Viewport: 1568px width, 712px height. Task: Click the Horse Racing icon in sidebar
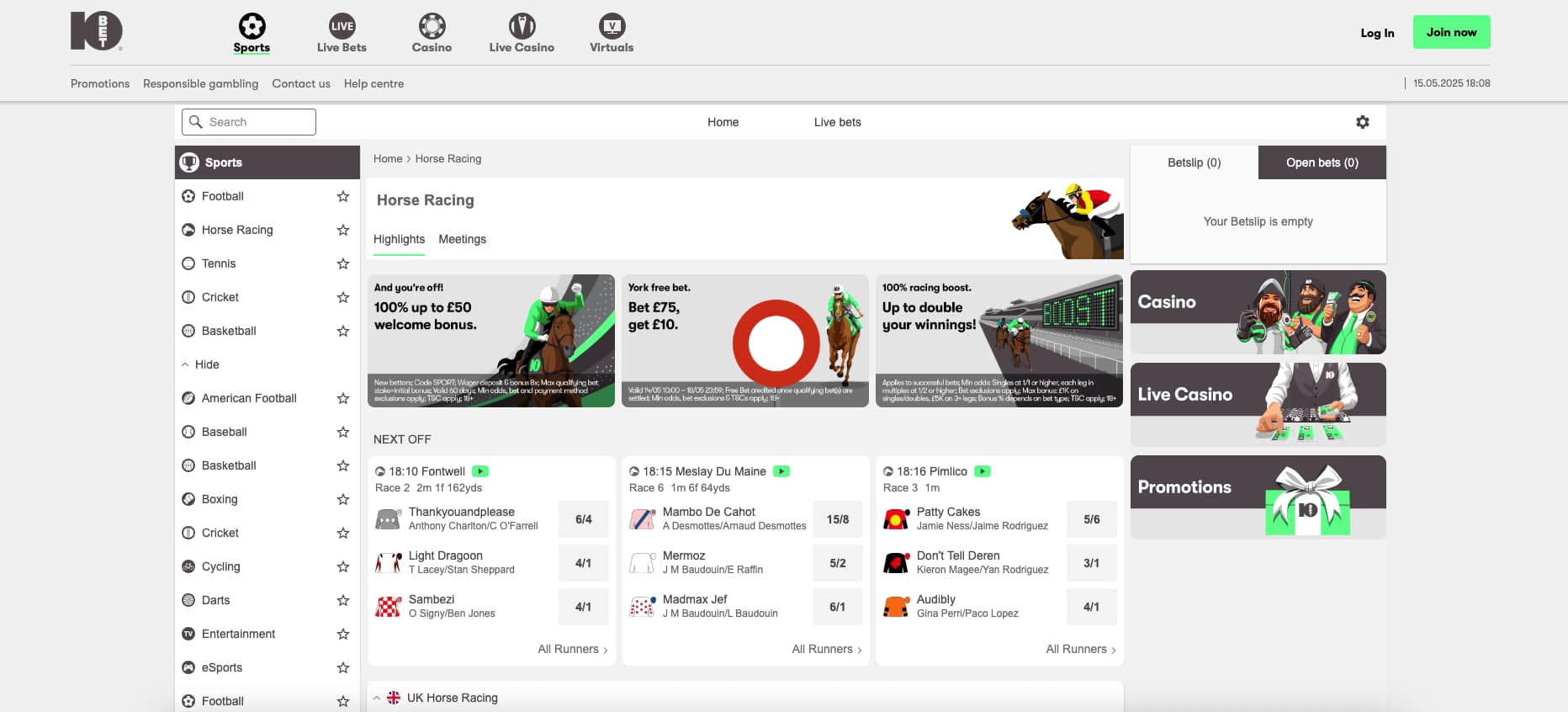[x=188, y=230]
